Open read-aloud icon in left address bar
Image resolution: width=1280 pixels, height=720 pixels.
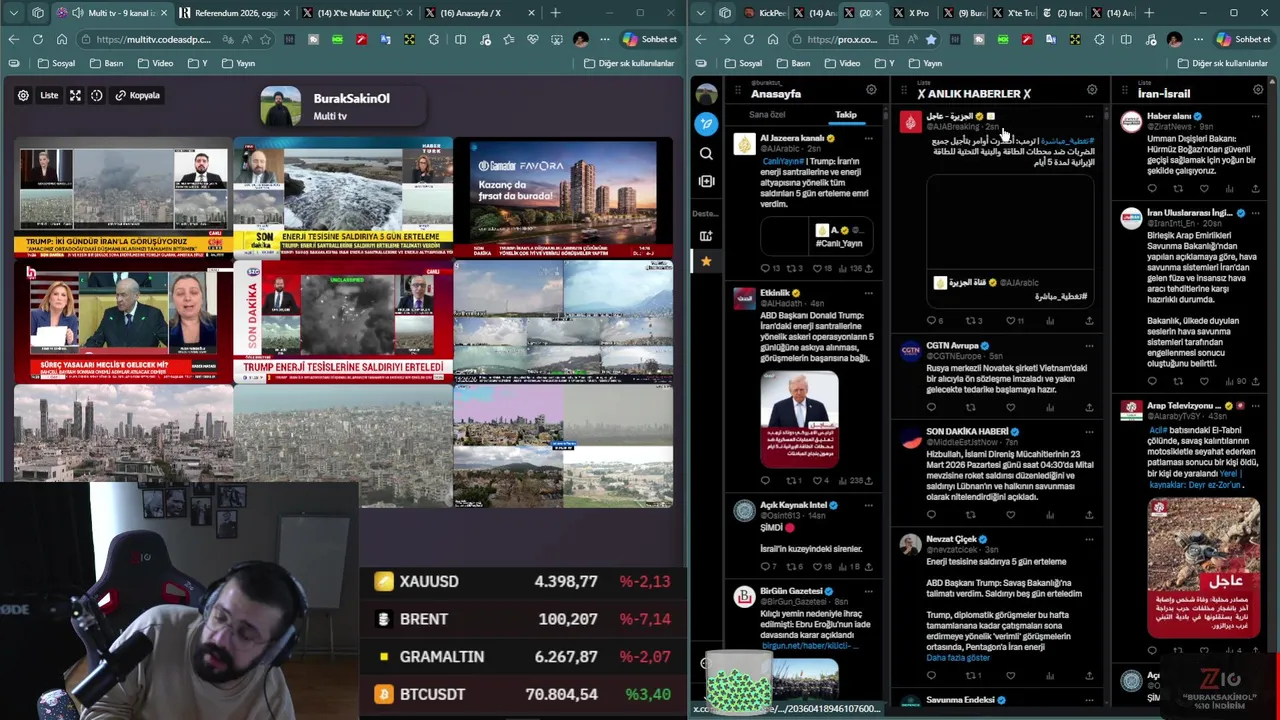[245, 39]
